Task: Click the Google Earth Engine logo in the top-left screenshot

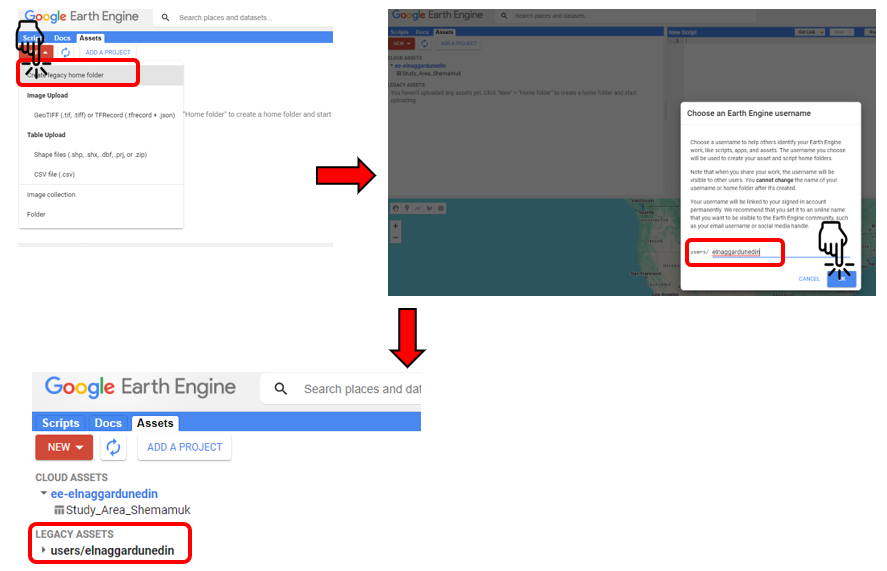Action: pos(81,16)
